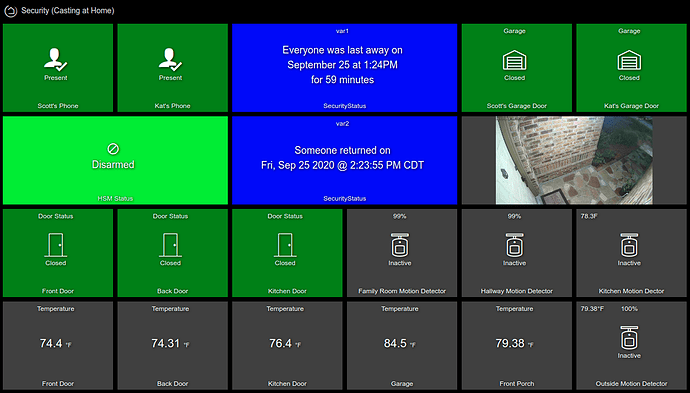
Task: Click Kitchen Motion Dector sensor icon
Action: click(629, 245)
